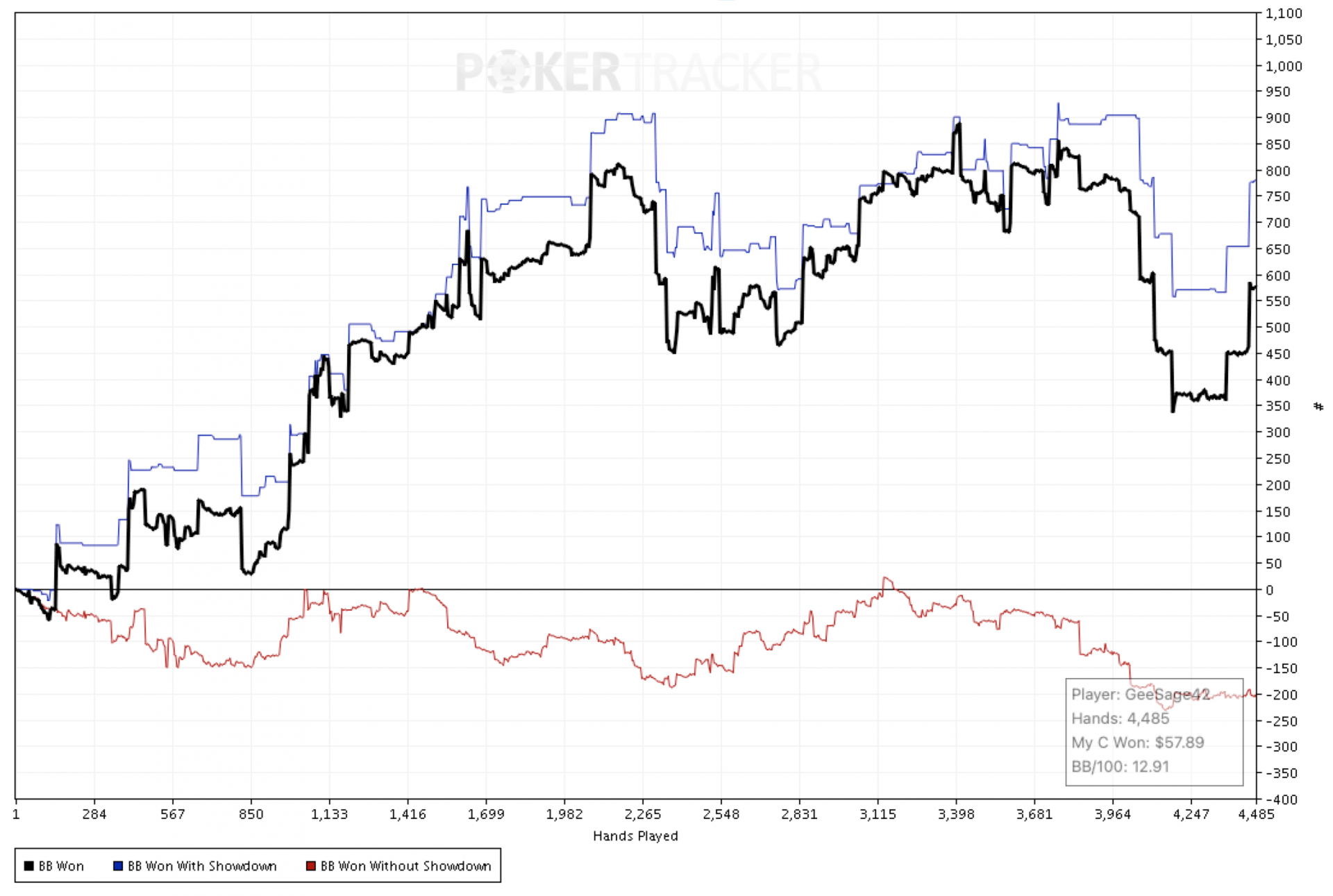Click the red Without Showdown legend swatch
Image resolution: width=1333 pixels, height=896 pixels.
(311, 866)
